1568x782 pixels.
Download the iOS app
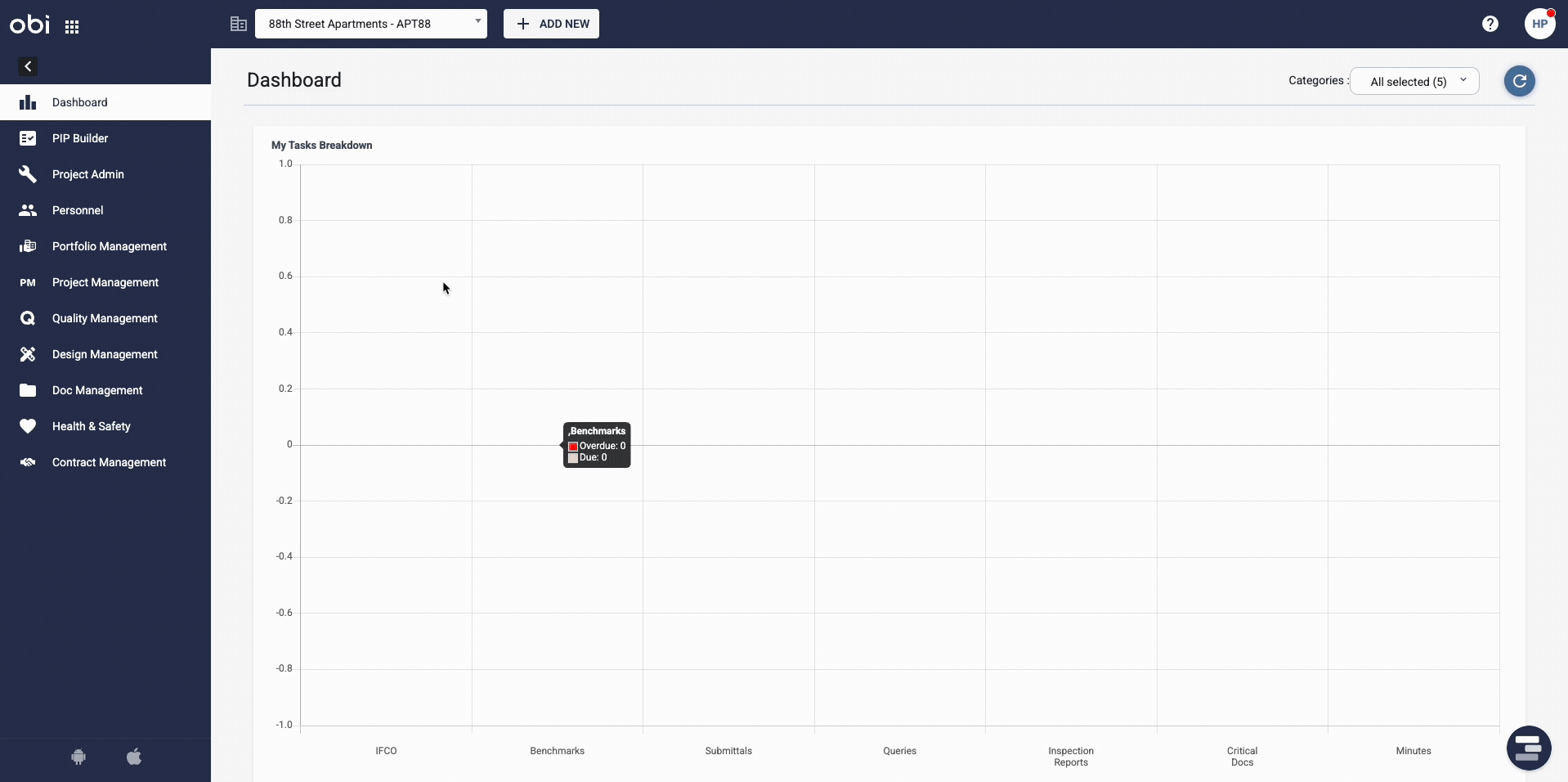pyautogui.click(x=134, y=757)
